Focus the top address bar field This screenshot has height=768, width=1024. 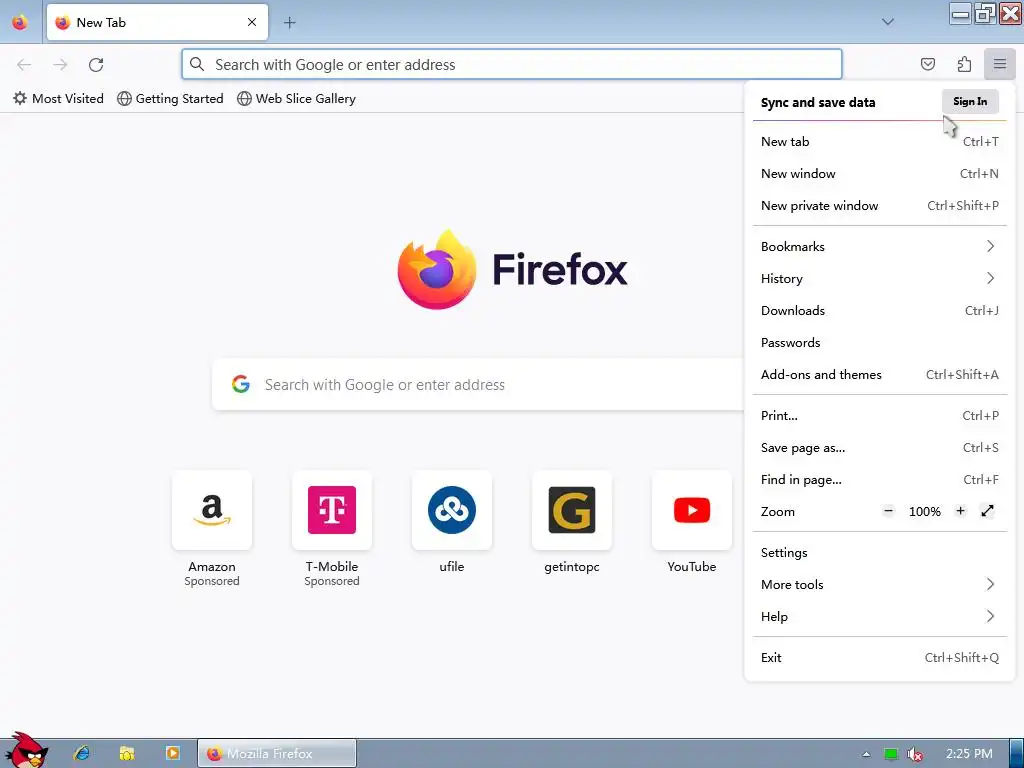pyautogui.click(x=512, y=64)
